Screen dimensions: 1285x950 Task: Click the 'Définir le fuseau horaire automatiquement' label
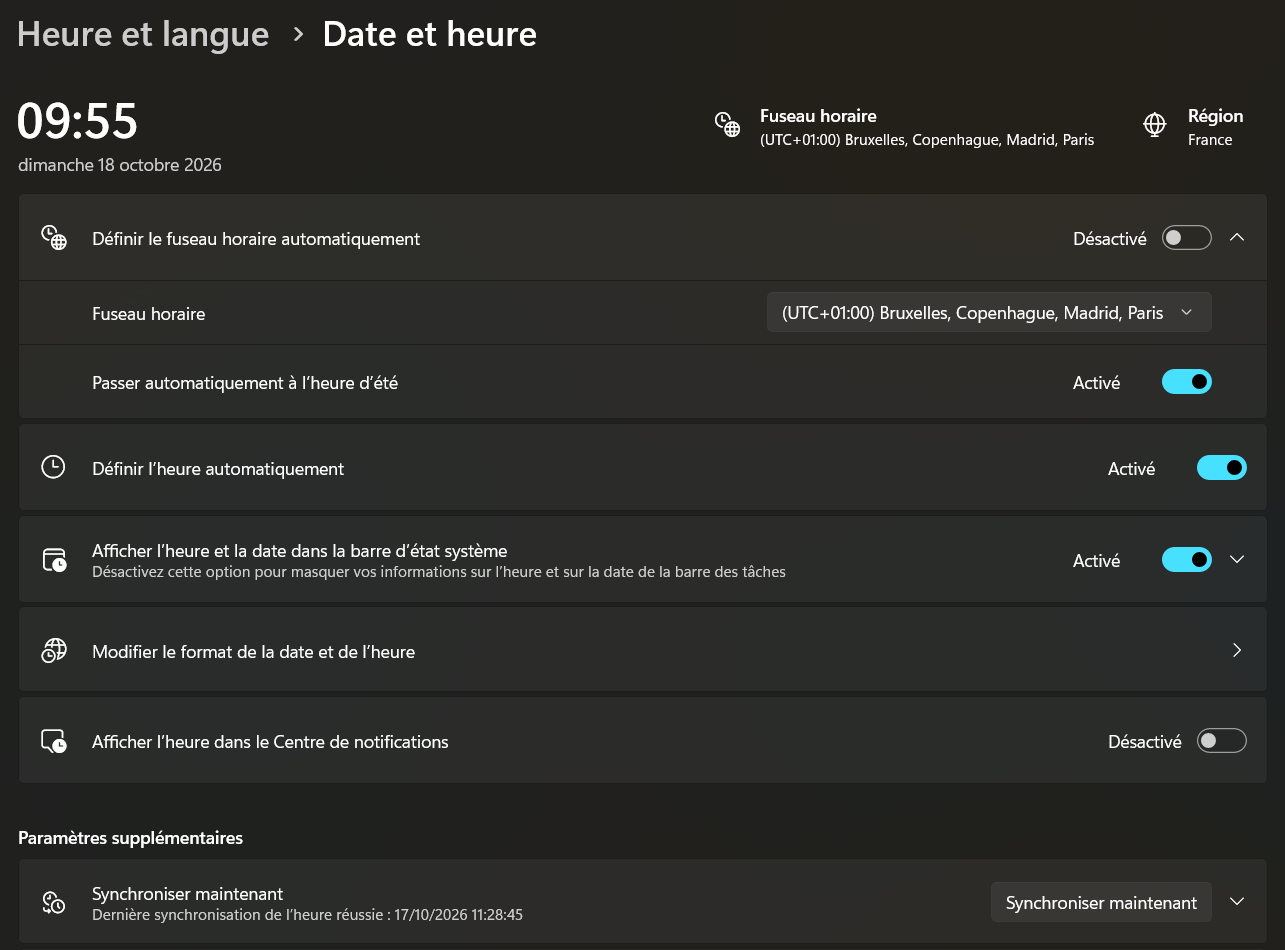[256, 239]
